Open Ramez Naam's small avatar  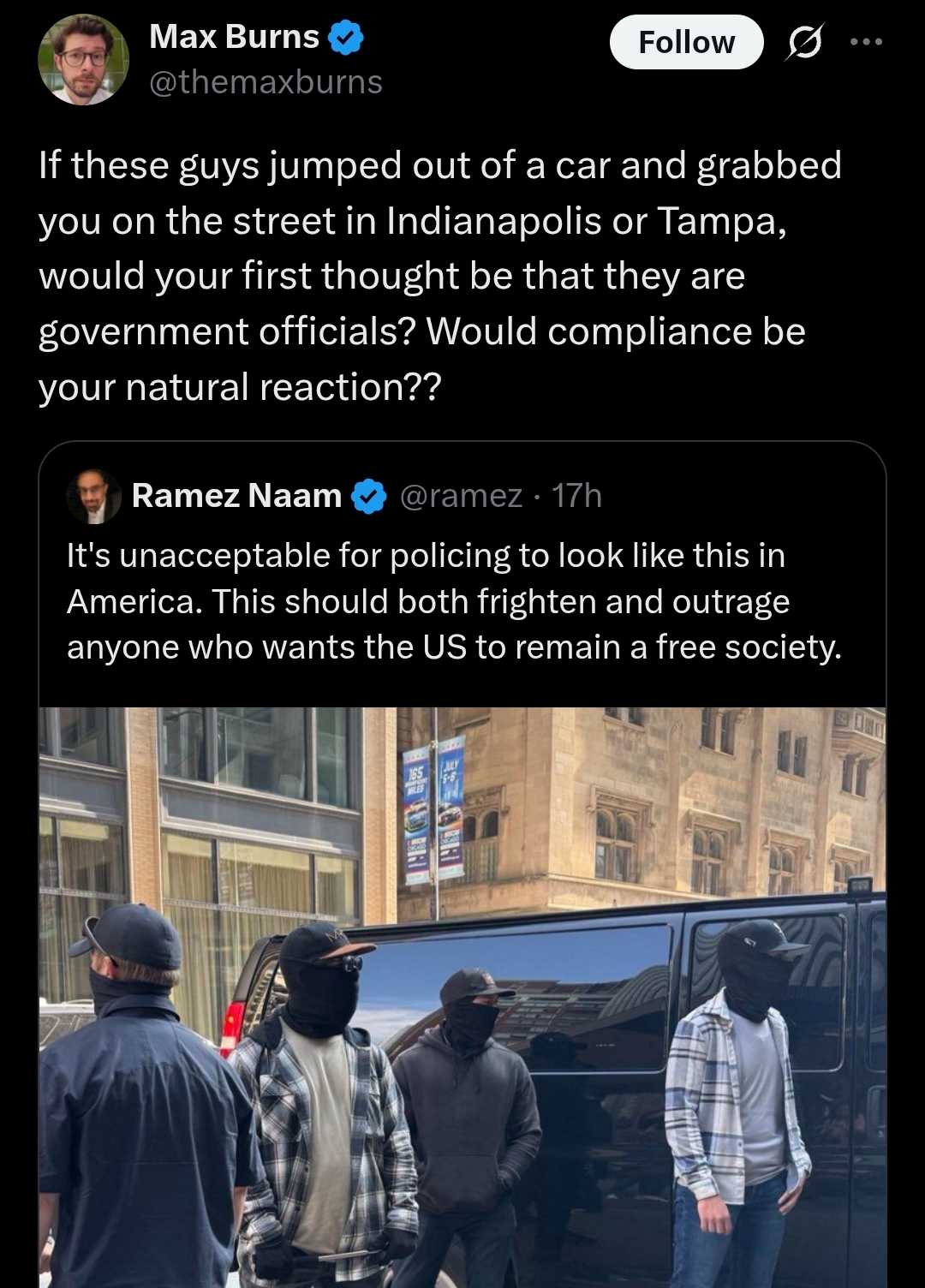click(x=94, y=496)
